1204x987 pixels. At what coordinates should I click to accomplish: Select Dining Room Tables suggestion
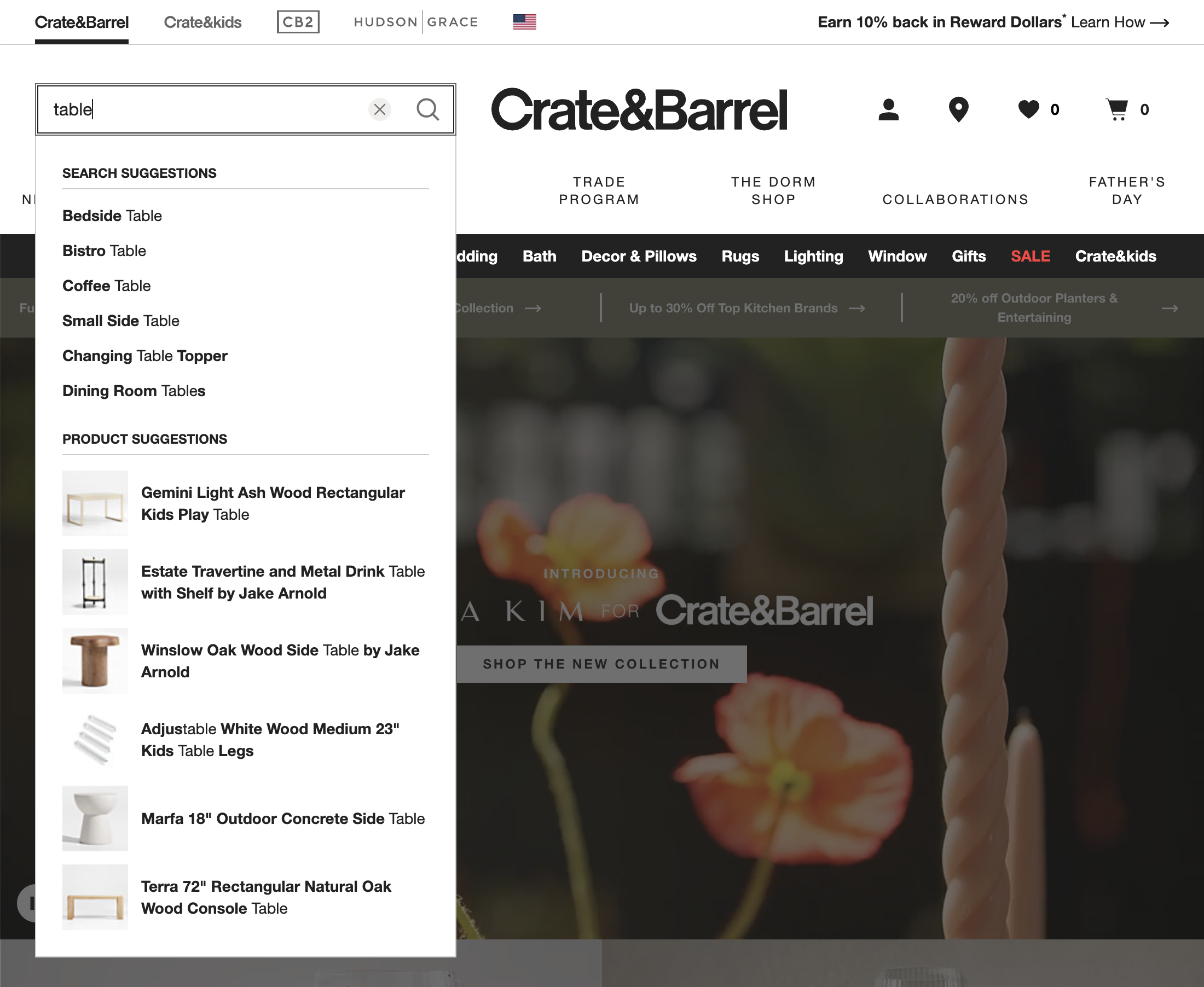tap(134, 391)
